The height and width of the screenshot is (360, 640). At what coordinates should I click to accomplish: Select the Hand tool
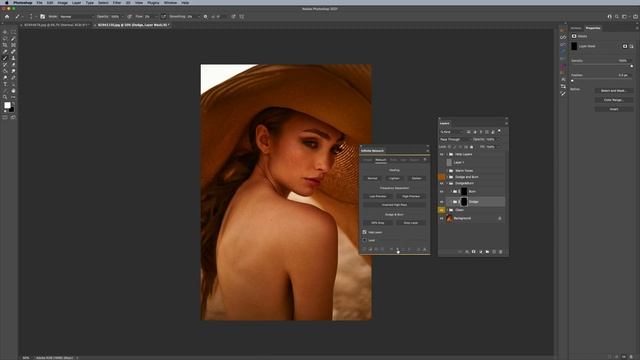[x=13, y=91]
